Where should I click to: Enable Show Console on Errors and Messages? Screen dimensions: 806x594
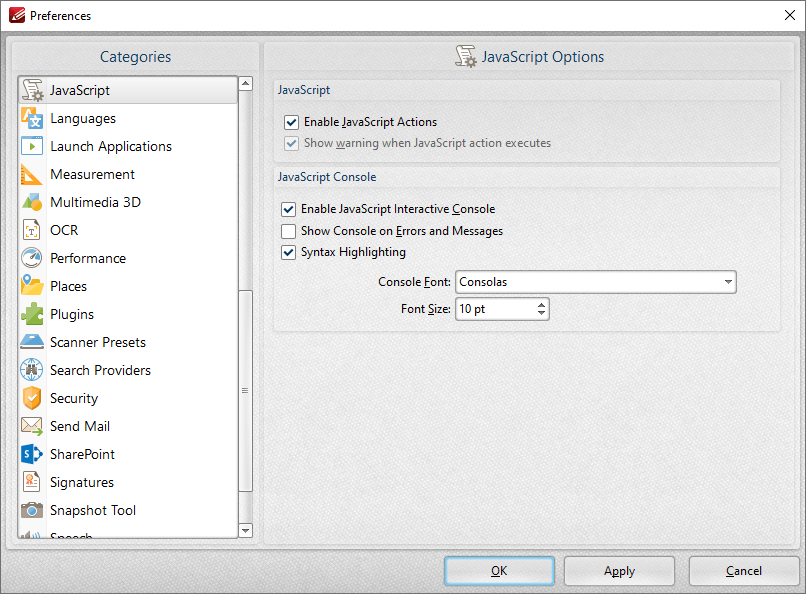[x=288, y=231]
